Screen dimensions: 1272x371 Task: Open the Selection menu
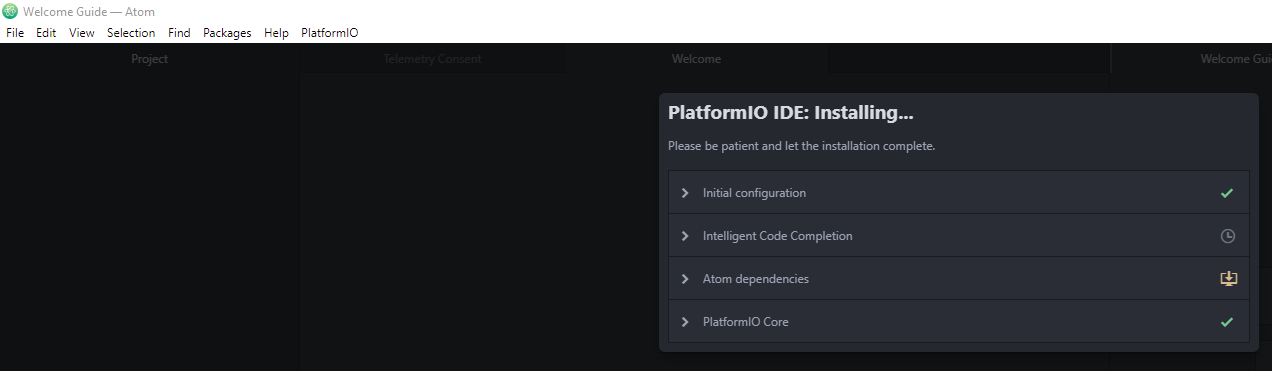click(131, 33)
